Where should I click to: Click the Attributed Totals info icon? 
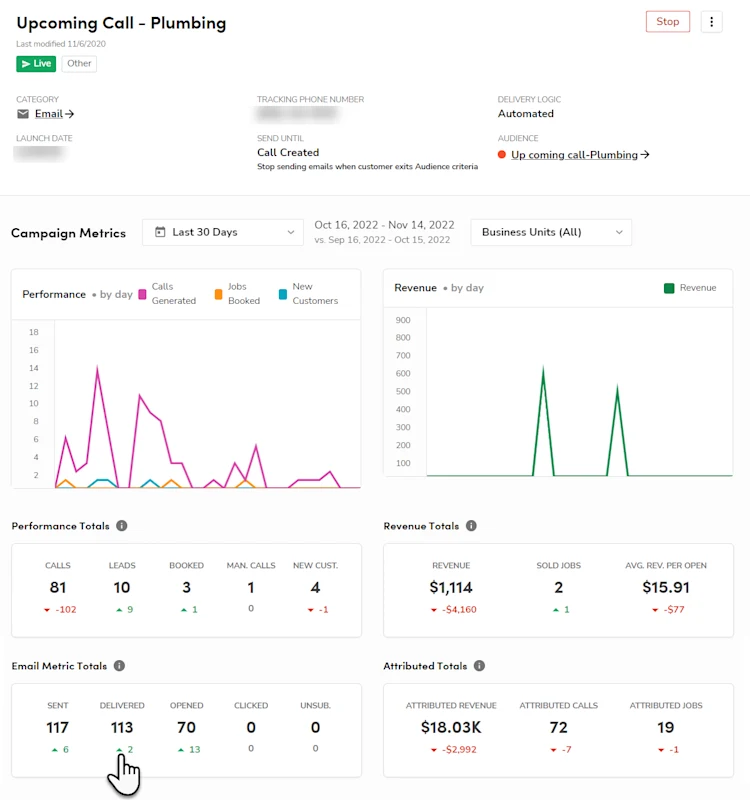(479, 666)
